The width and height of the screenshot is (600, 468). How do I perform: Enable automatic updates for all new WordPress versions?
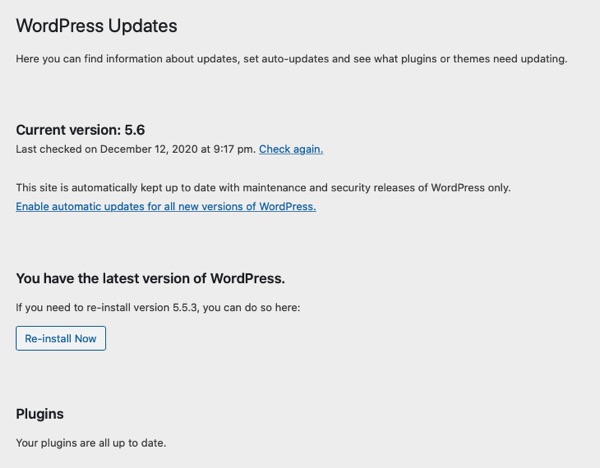pos(166,206)
